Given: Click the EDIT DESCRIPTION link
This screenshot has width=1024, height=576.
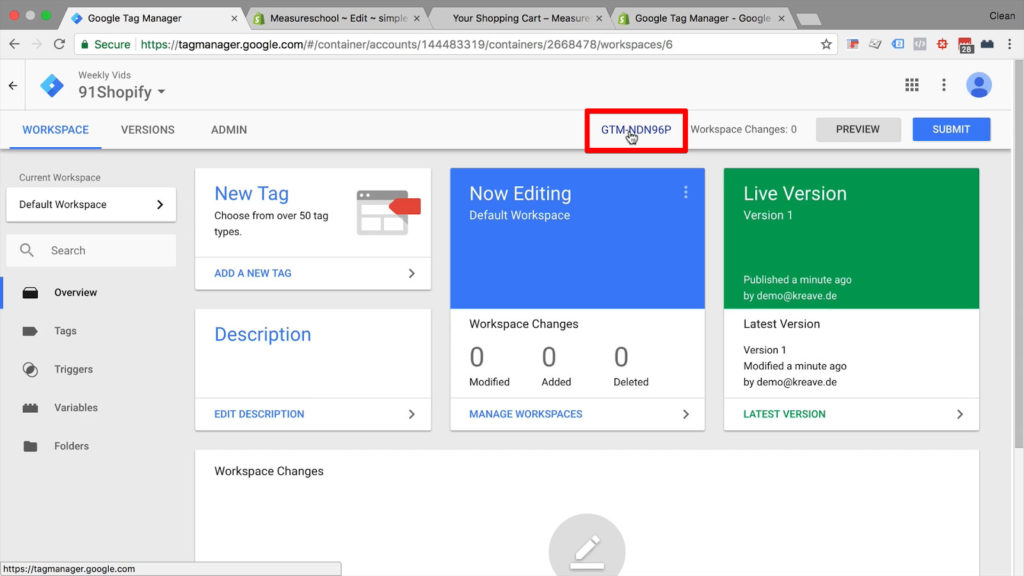Looking at the screenshot, I should pyautogui.click(x=259, y=414).
